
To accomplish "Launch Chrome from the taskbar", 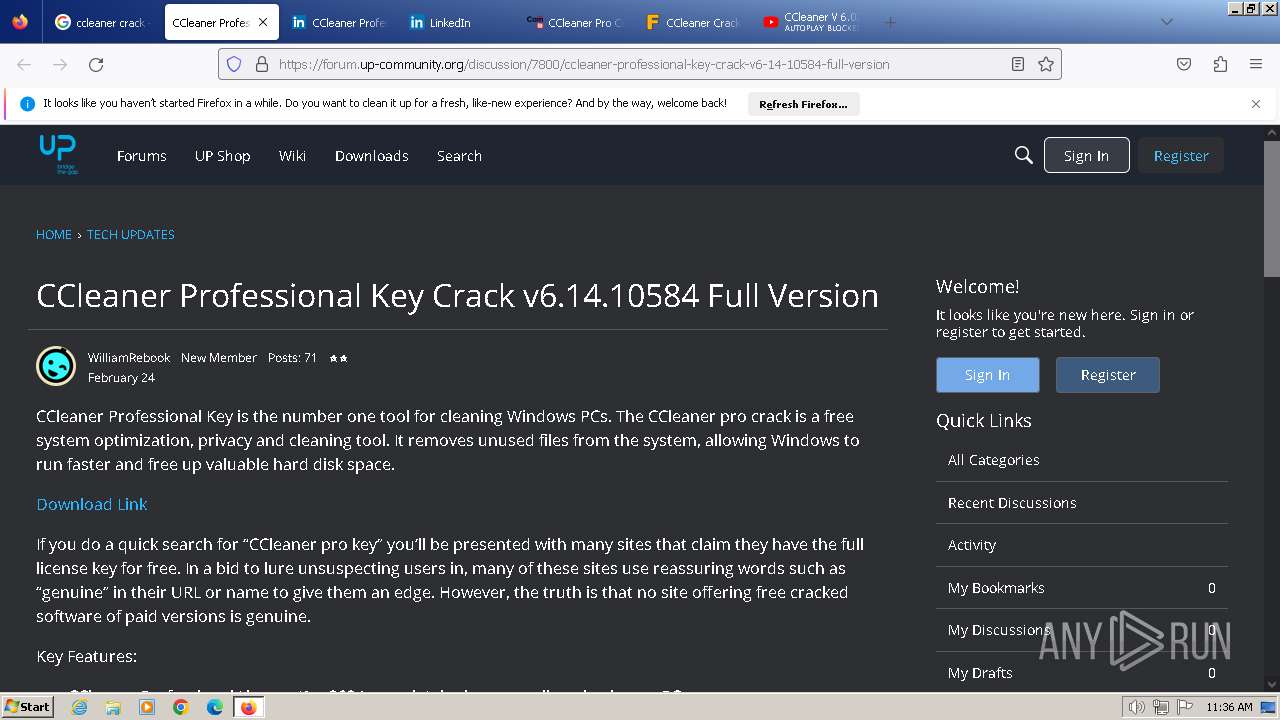I will pos(181,707).
